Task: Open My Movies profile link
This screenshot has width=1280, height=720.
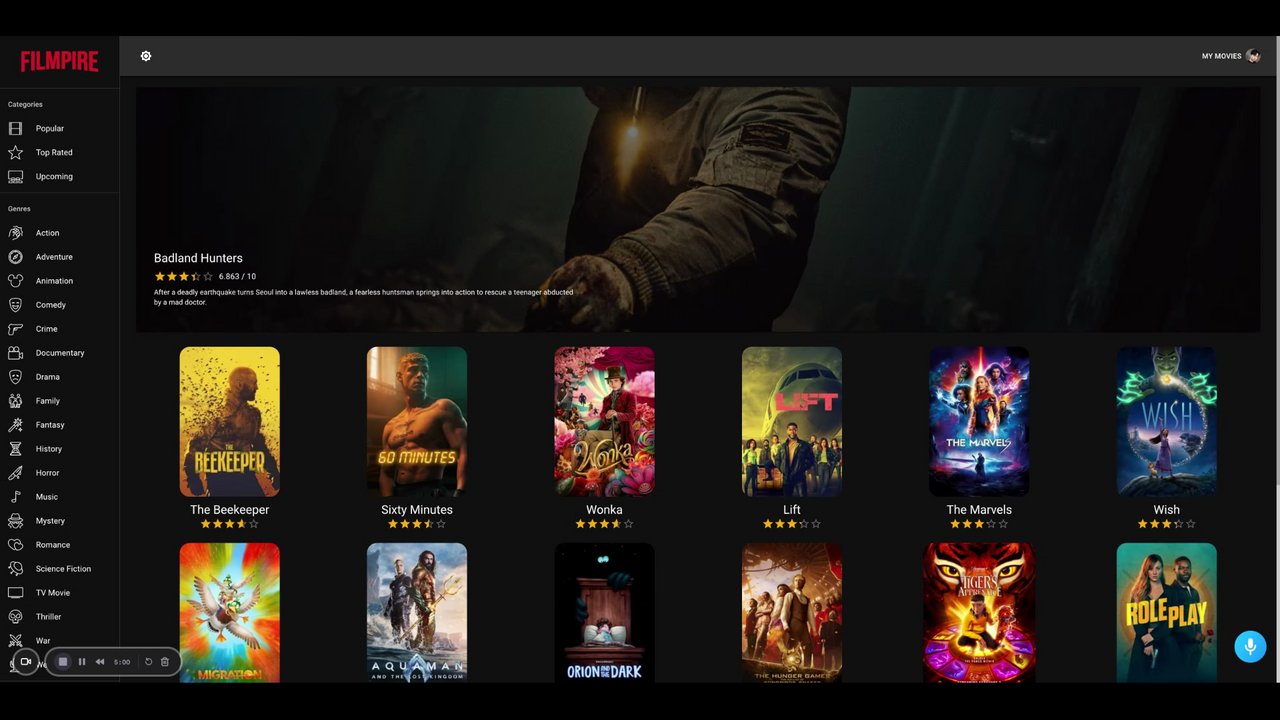Action: [x=1221, y=56]
